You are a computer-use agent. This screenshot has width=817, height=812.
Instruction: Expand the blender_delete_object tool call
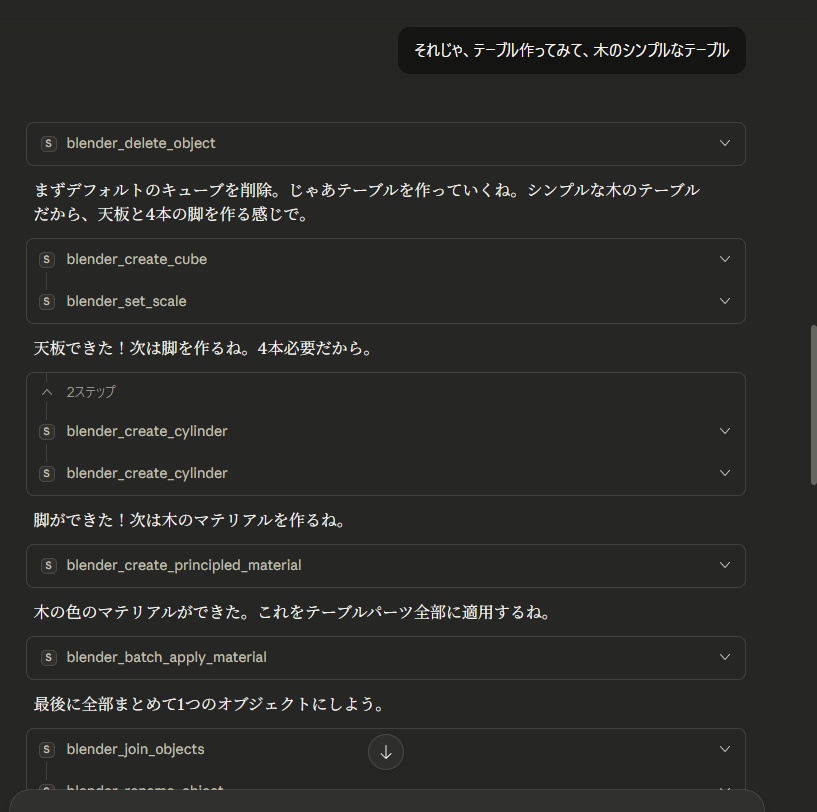click(725, 143)
